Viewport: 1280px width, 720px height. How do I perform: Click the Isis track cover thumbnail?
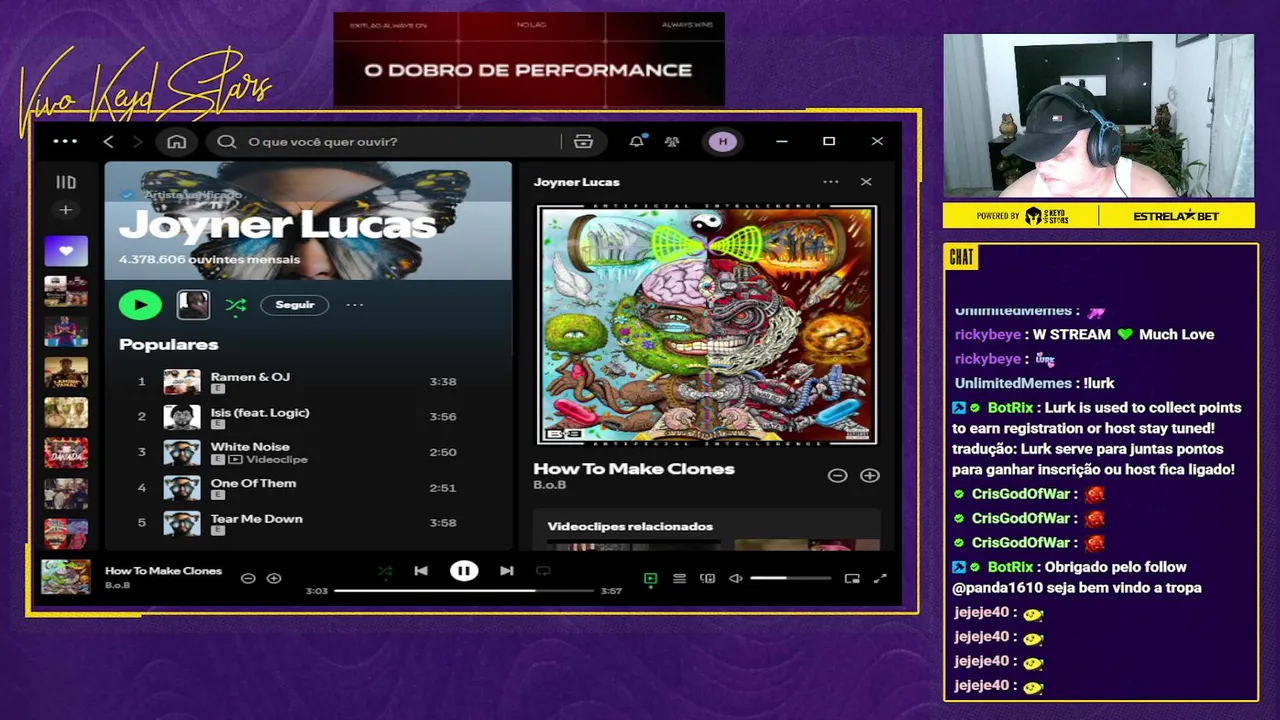pyautogui.click(x=182, y=417)
